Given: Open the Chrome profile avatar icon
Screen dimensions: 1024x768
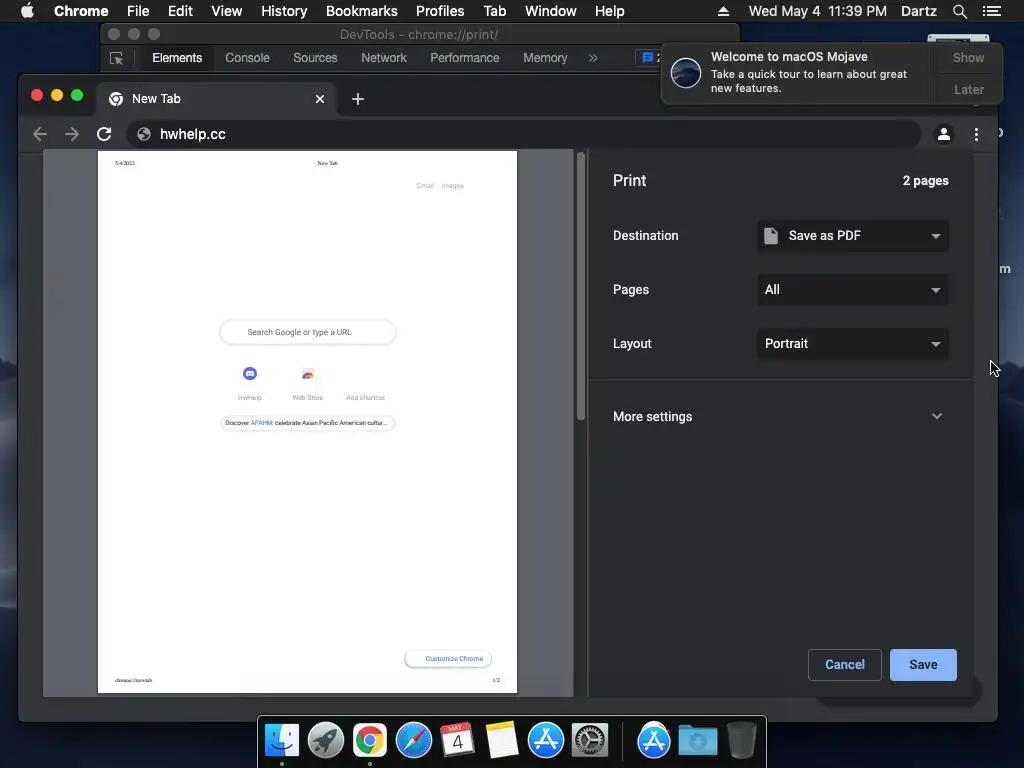Looking at the screenshot, I should pos(944,134).
